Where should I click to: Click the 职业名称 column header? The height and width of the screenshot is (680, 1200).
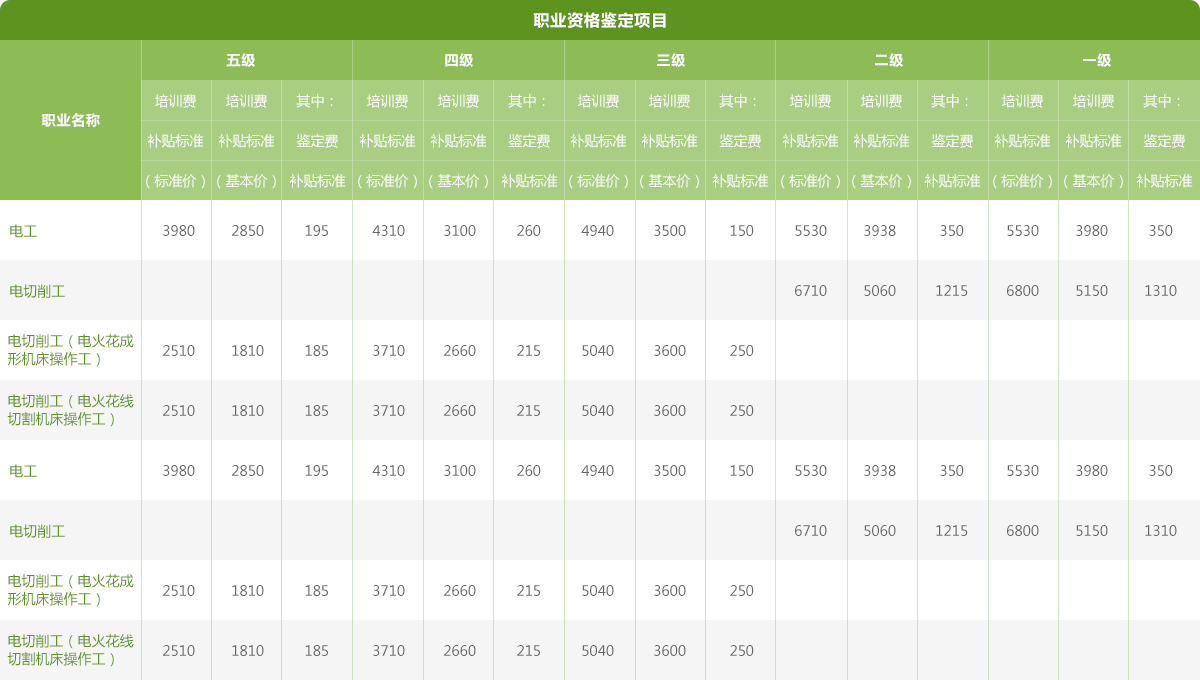pos(70,120)
